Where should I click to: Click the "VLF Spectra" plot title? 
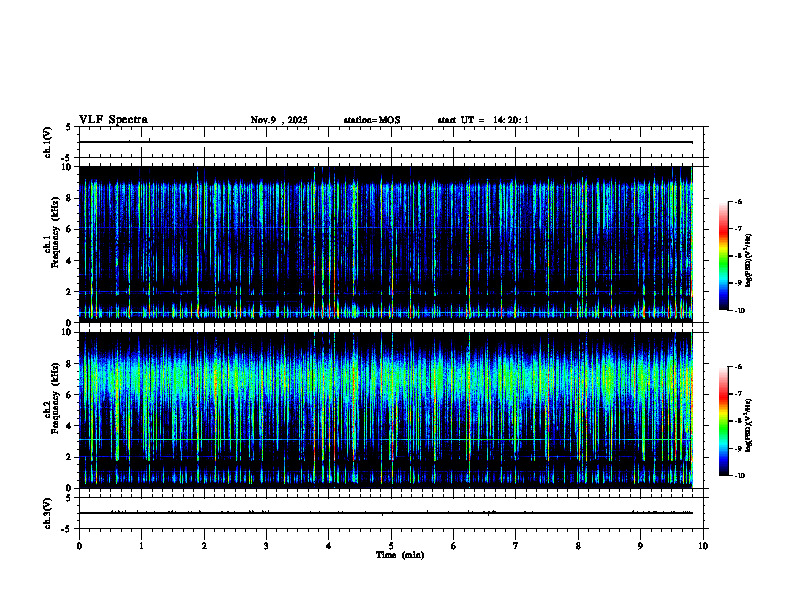point(113,120)
